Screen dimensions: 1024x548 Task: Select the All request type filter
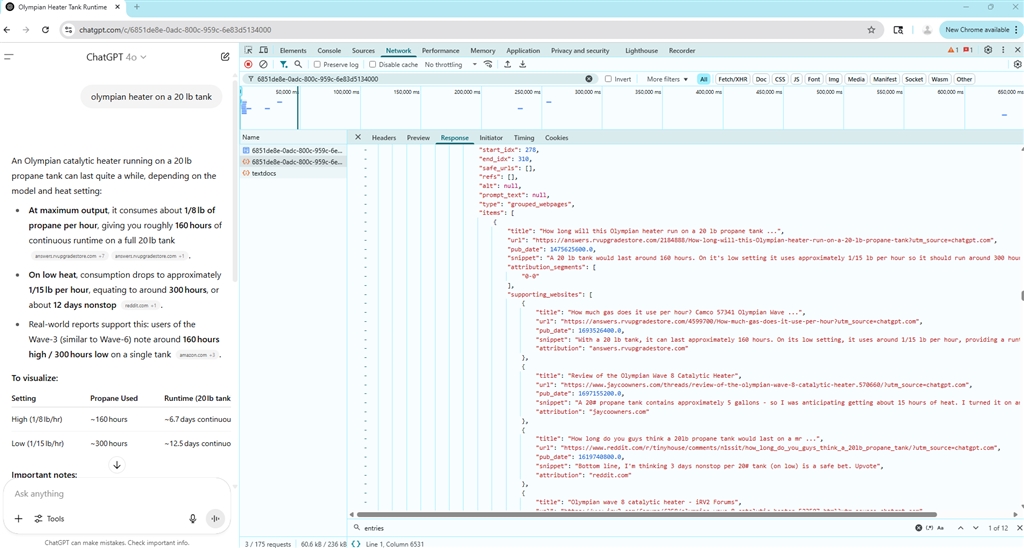(x=703, y=79)
